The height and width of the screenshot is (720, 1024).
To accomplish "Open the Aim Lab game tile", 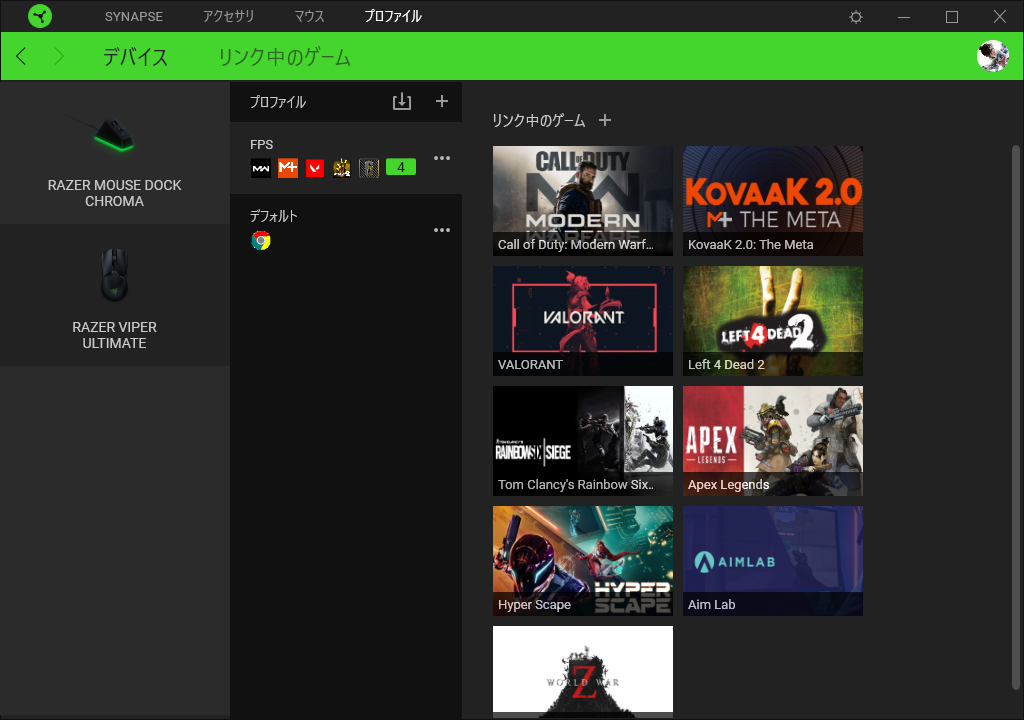I will 773,561.
